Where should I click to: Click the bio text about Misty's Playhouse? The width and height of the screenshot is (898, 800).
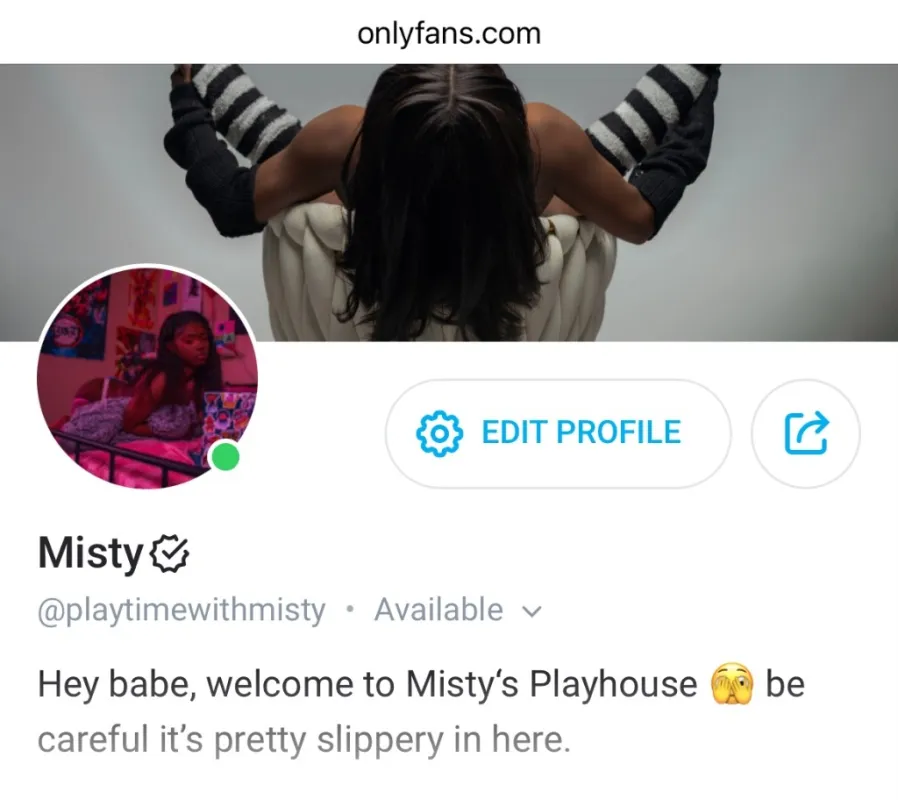(x=367, y=684)
